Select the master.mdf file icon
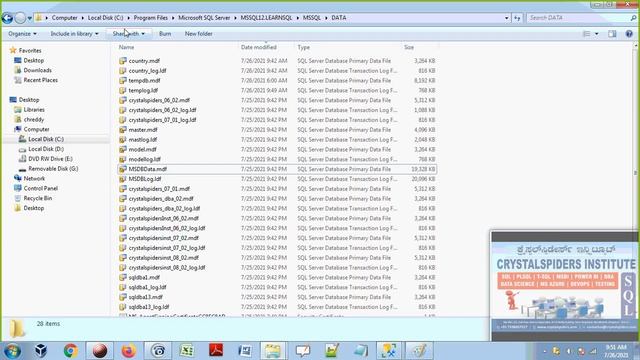Image resolution: width=640 pixels, height=360 pixels. [122, 129]
